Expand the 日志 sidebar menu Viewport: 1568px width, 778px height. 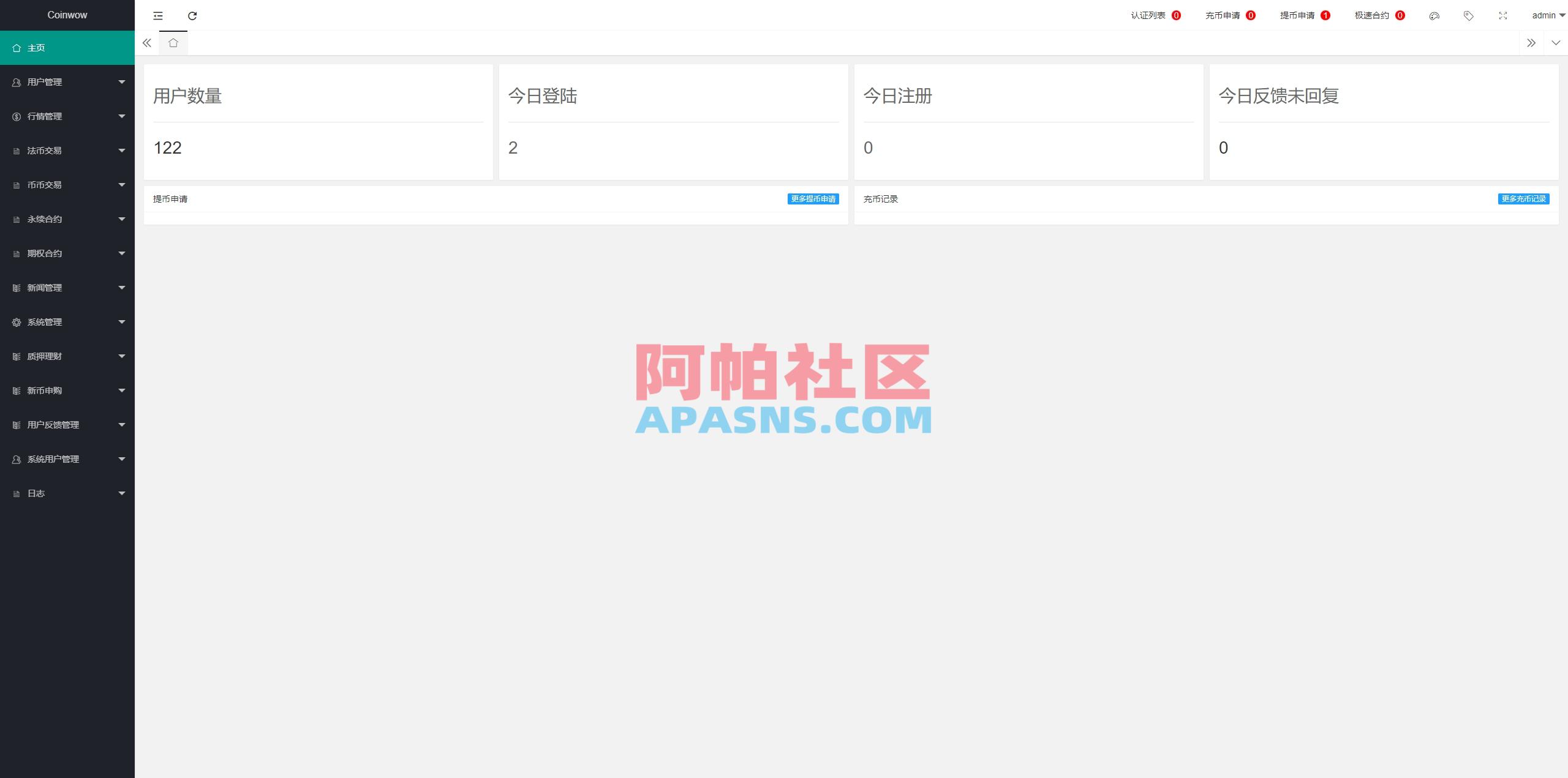coord(67,493)
